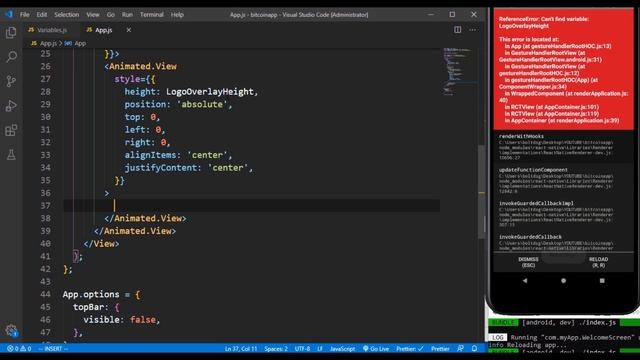Click invokeGuardedCallbackImpl stack frame
Screen dimensions: 640x360
(556, 213)
